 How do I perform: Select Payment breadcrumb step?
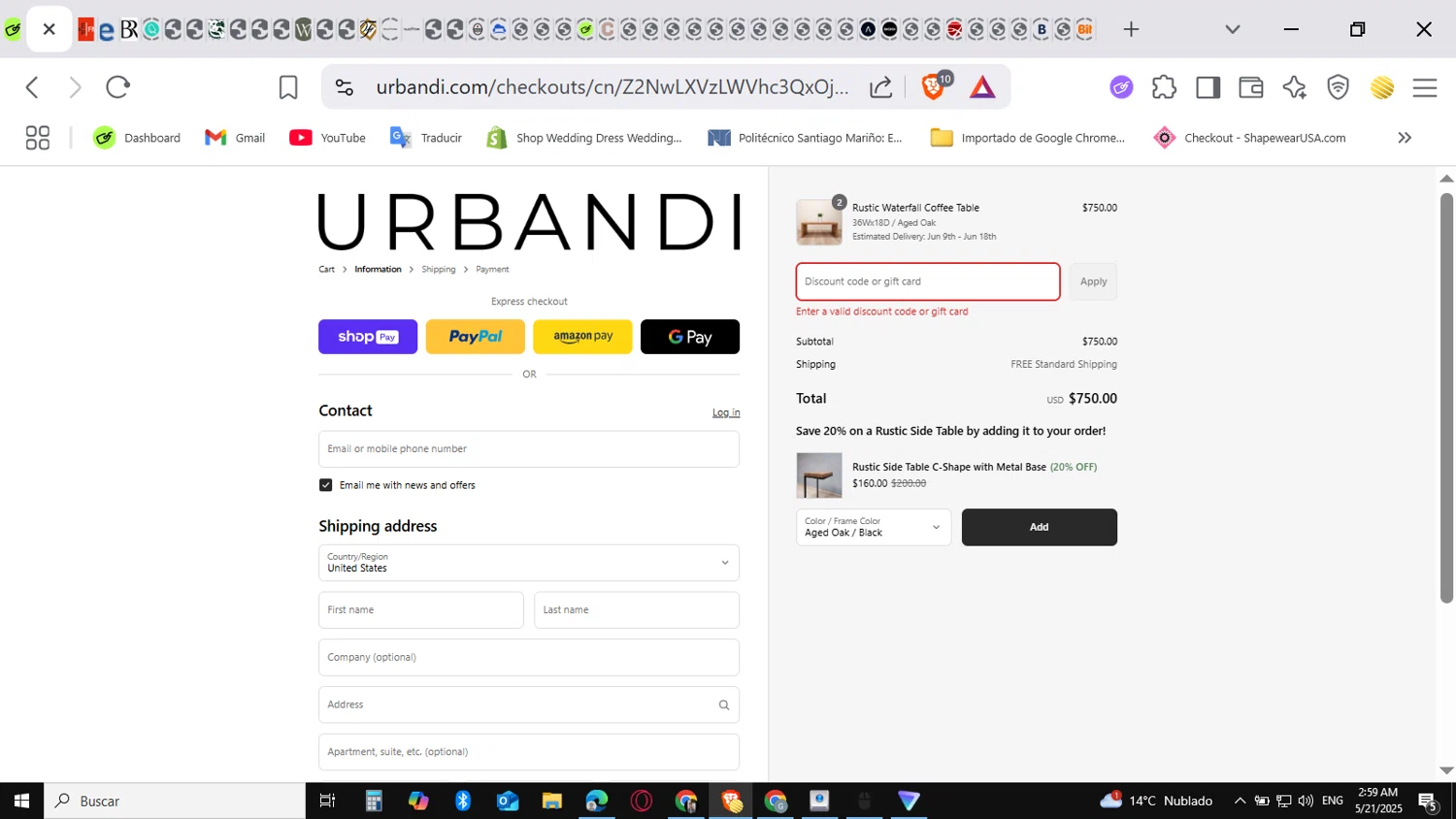(492, 270)
